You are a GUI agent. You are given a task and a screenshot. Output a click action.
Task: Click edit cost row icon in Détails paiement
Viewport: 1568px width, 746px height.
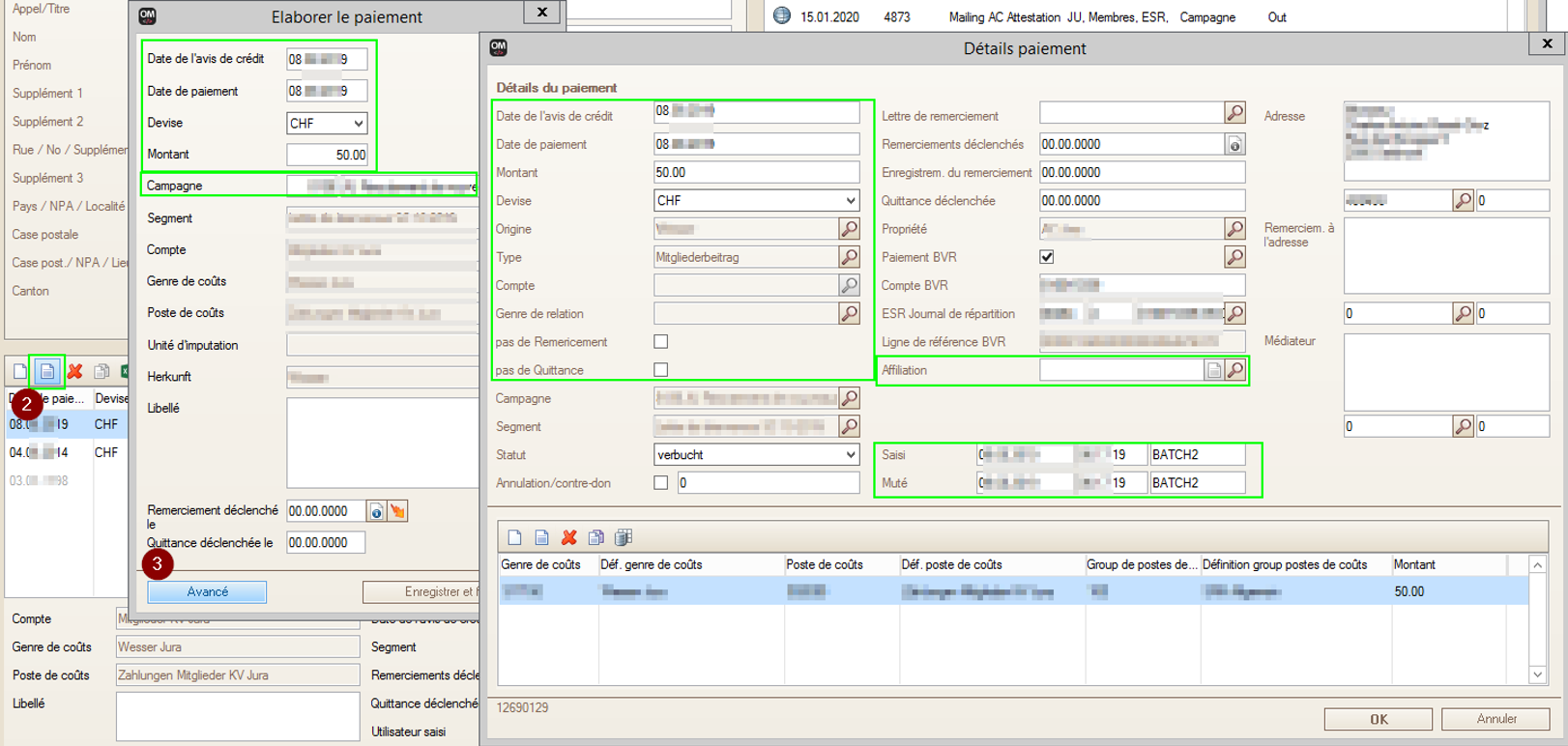[541, 537]
